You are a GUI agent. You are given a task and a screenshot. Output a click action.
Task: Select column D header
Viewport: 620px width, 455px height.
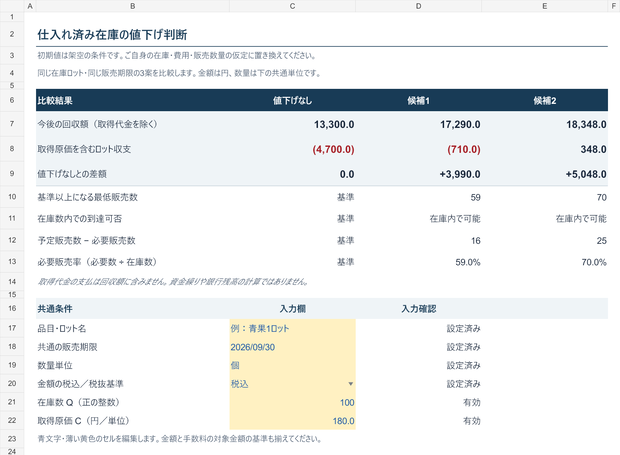tap(419, 6)
